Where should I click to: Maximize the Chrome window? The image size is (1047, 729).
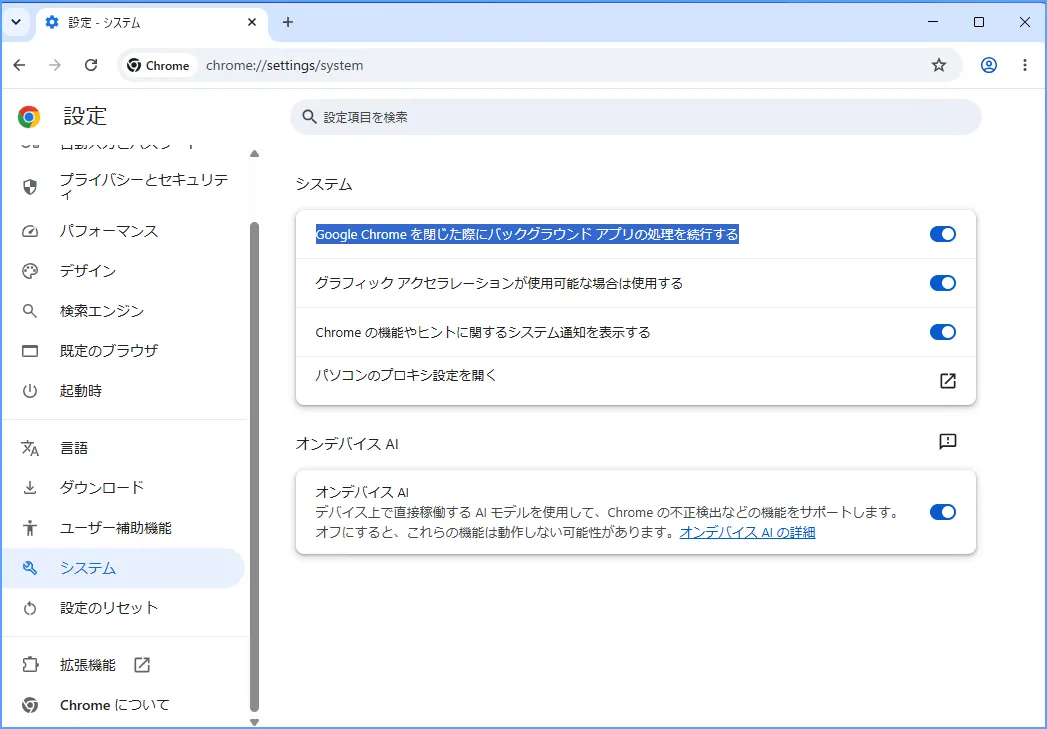(x=979, y=22)
